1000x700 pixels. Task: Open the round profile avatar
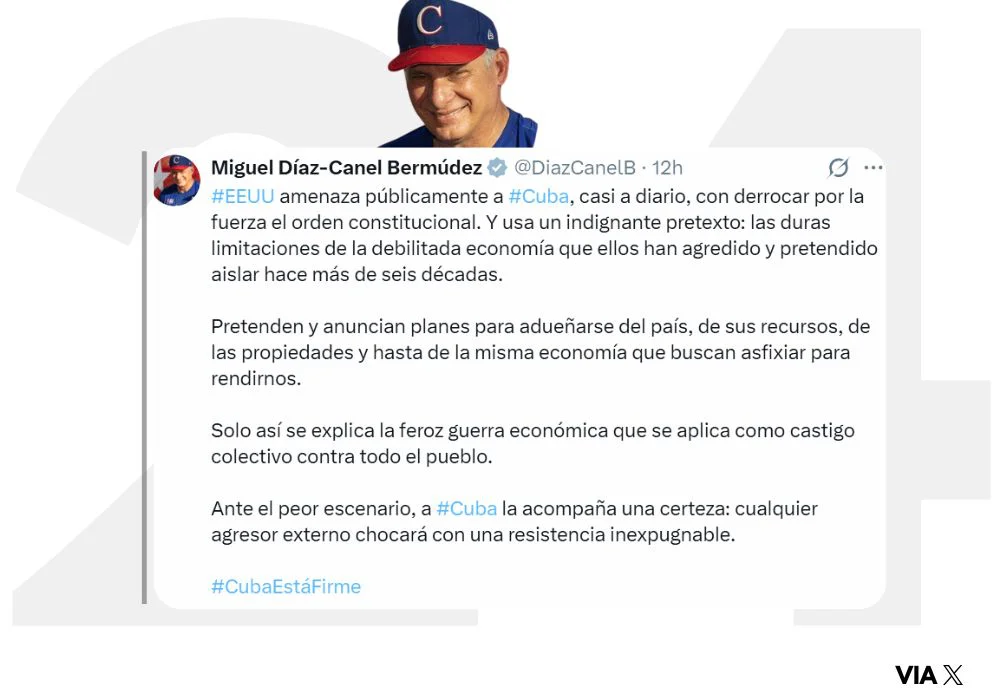pos(177,180)
